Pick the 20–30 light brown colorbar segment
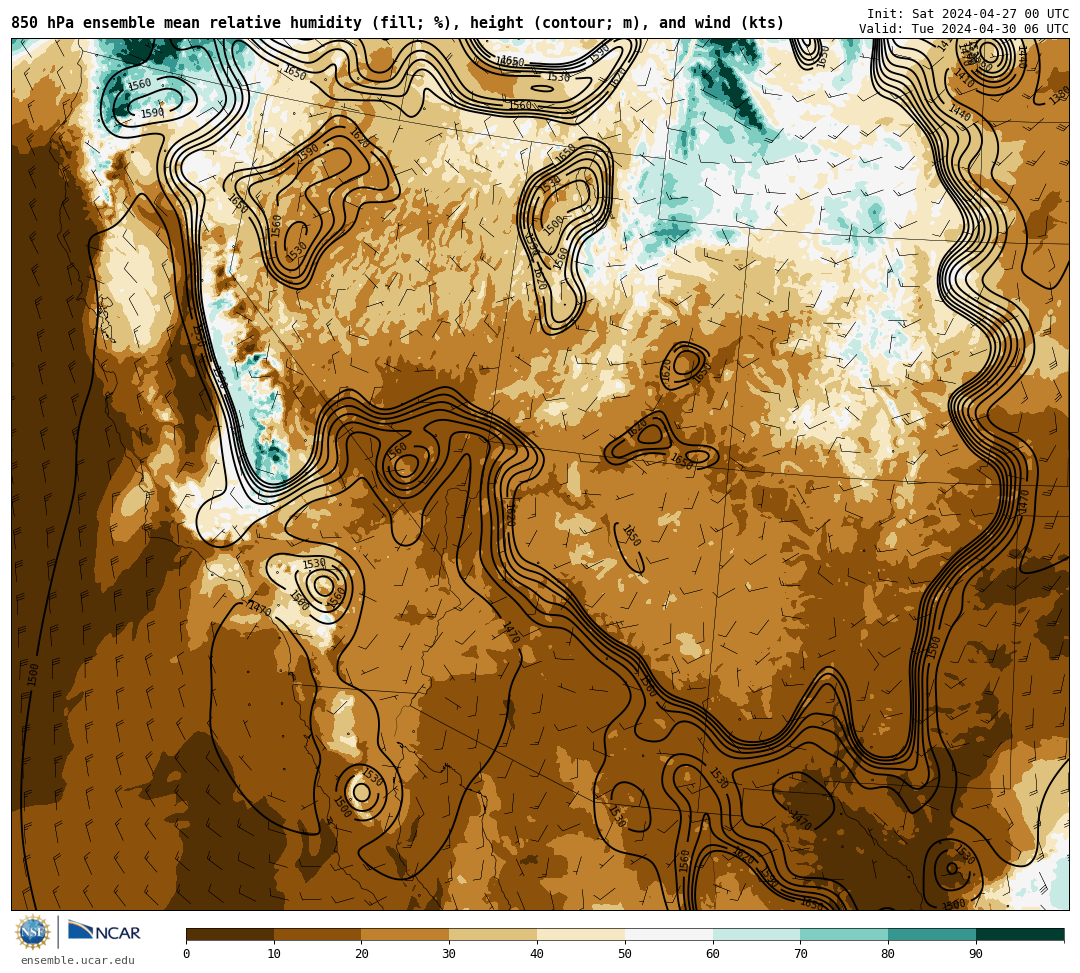This screenshot has height=973, width=1080. point(406,934)
